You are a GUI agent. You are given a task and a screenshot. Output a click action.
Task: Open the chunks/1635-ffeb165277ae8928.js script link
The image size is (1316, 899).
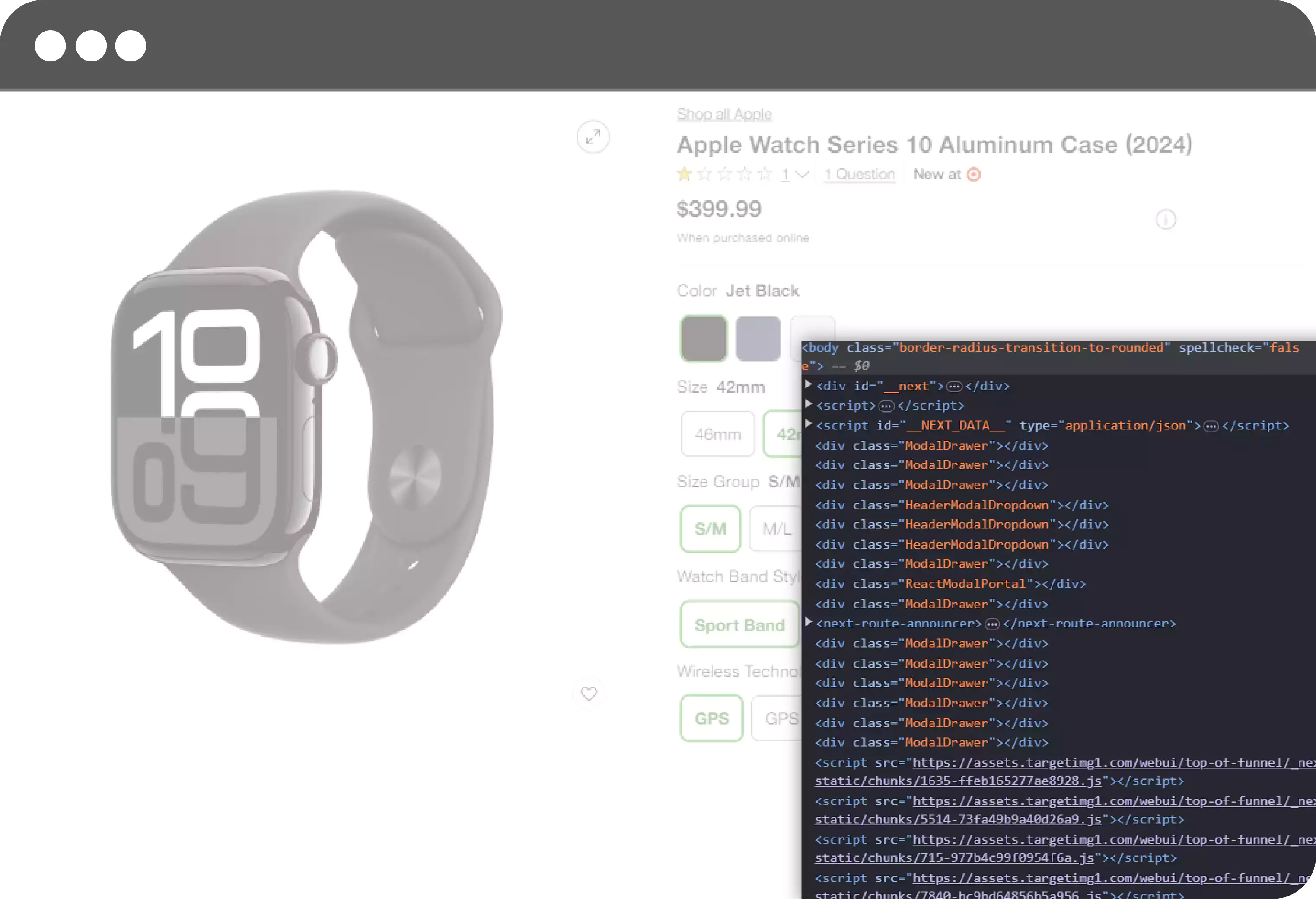[x=958, y=781]
